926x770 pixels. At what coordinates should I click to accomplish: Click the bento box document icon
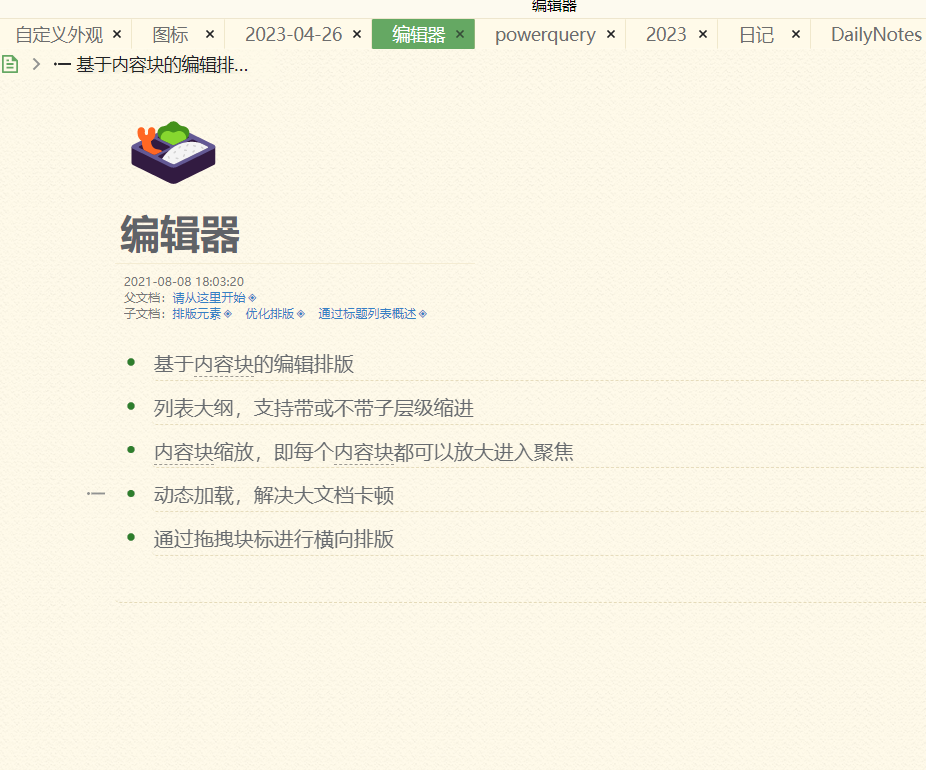pyautogui.click(x=173, y=152)
